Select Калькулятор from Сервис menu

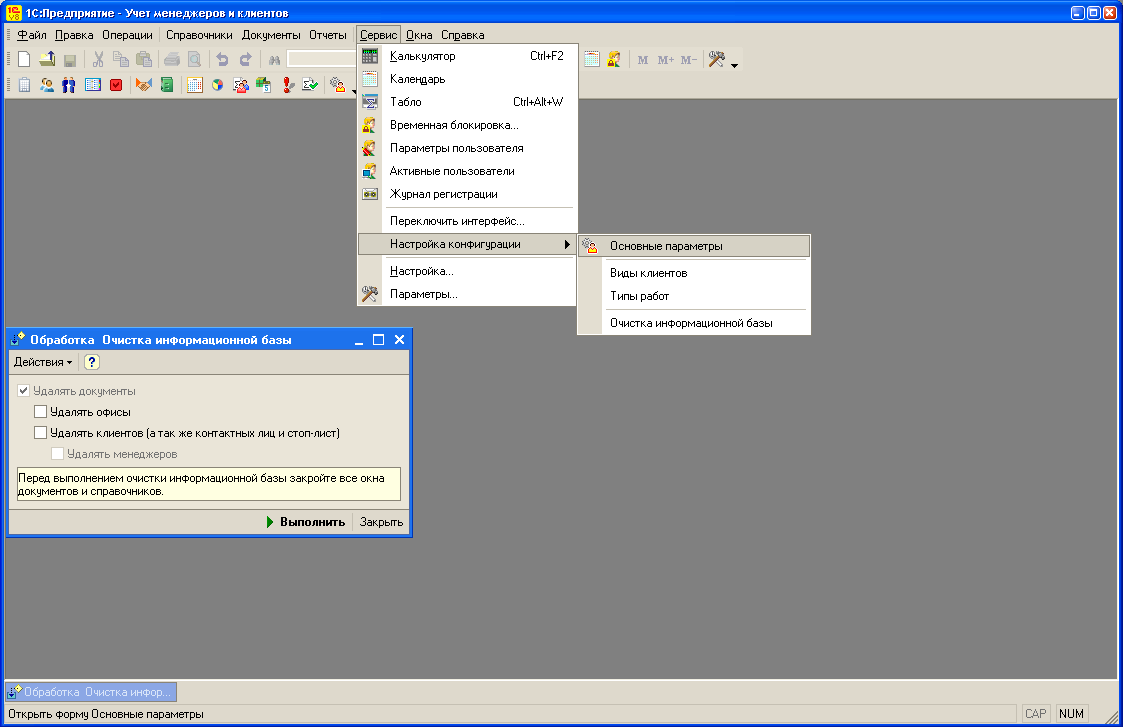467,56
